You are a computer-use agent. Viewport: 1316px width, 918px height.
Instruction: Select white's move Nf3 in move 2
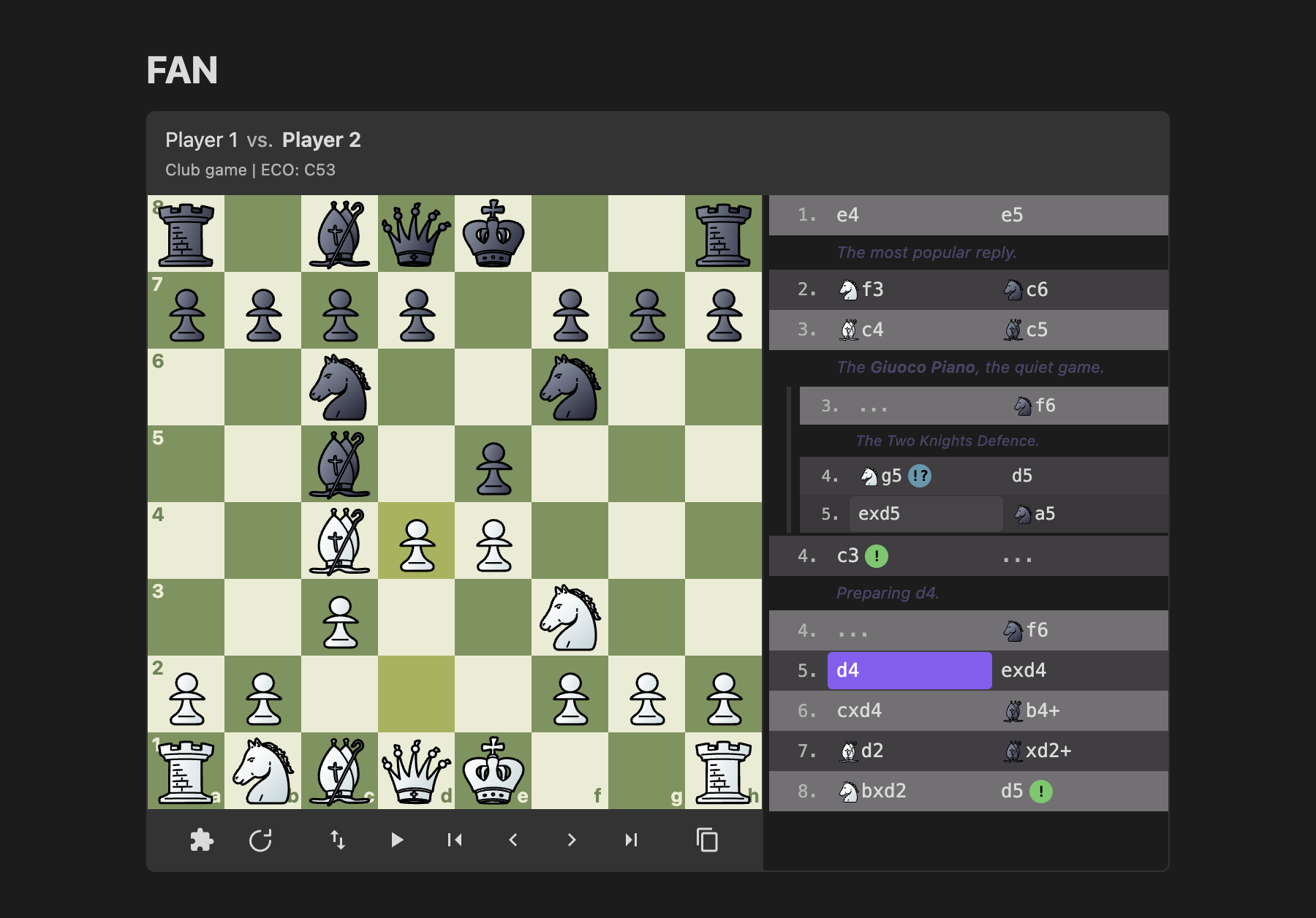[x=909, y=289]
